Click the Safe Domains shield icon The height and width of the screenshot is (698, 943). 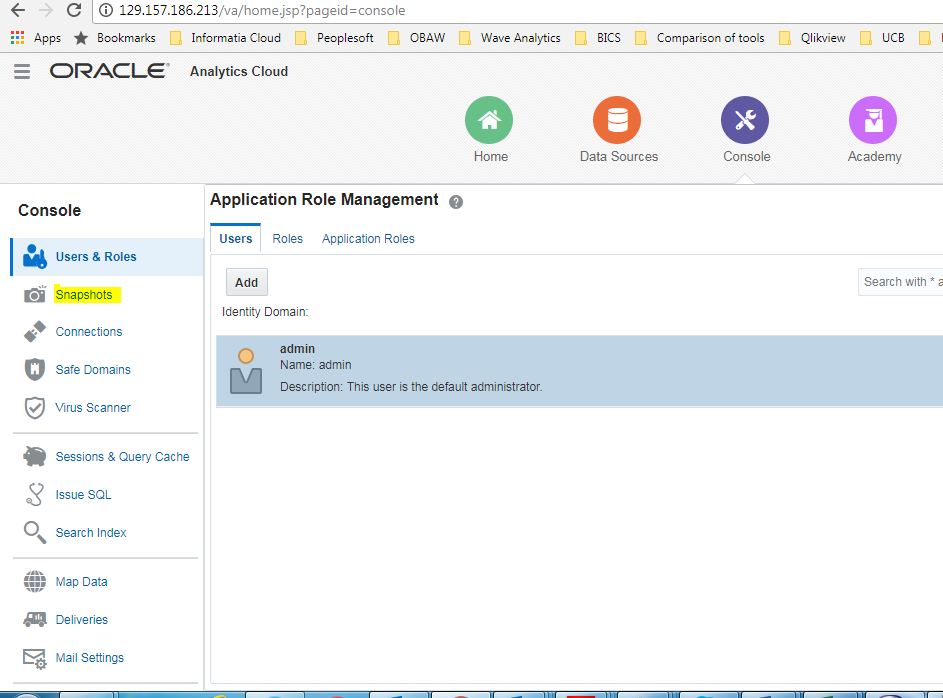click(35, 370)
